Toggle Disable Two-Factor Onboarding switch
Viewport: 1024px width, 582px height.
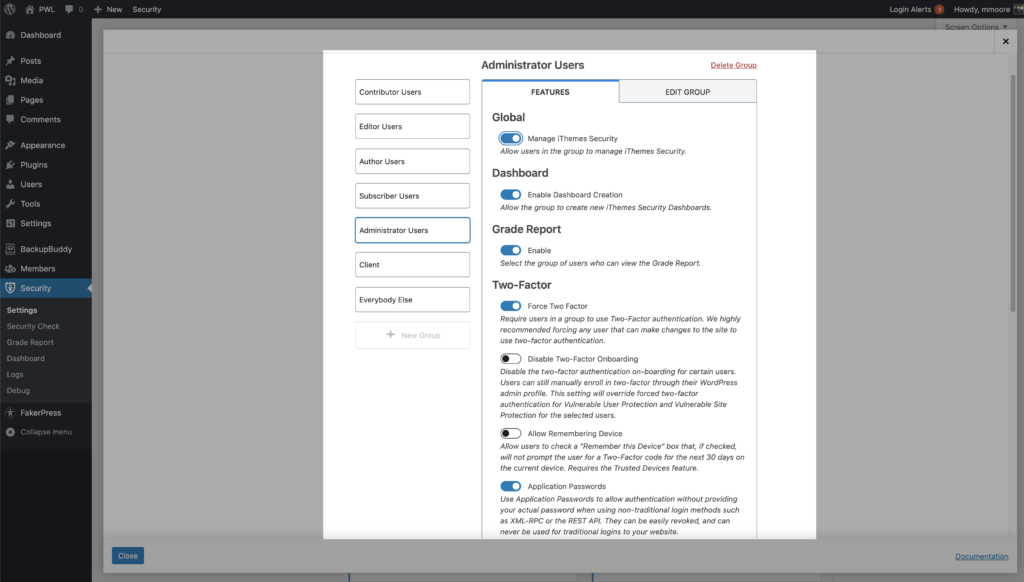pos(511,359)
